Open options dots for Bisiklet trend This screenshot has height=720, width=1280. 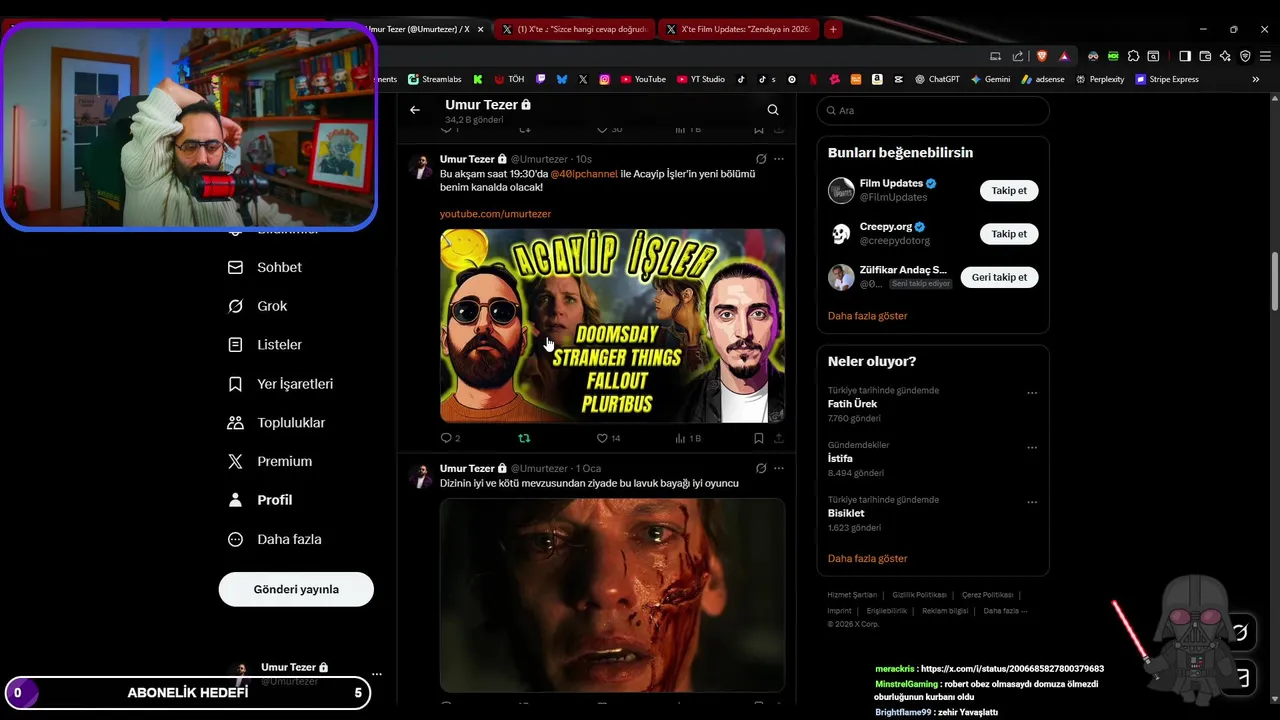(x=1032, y=502)
